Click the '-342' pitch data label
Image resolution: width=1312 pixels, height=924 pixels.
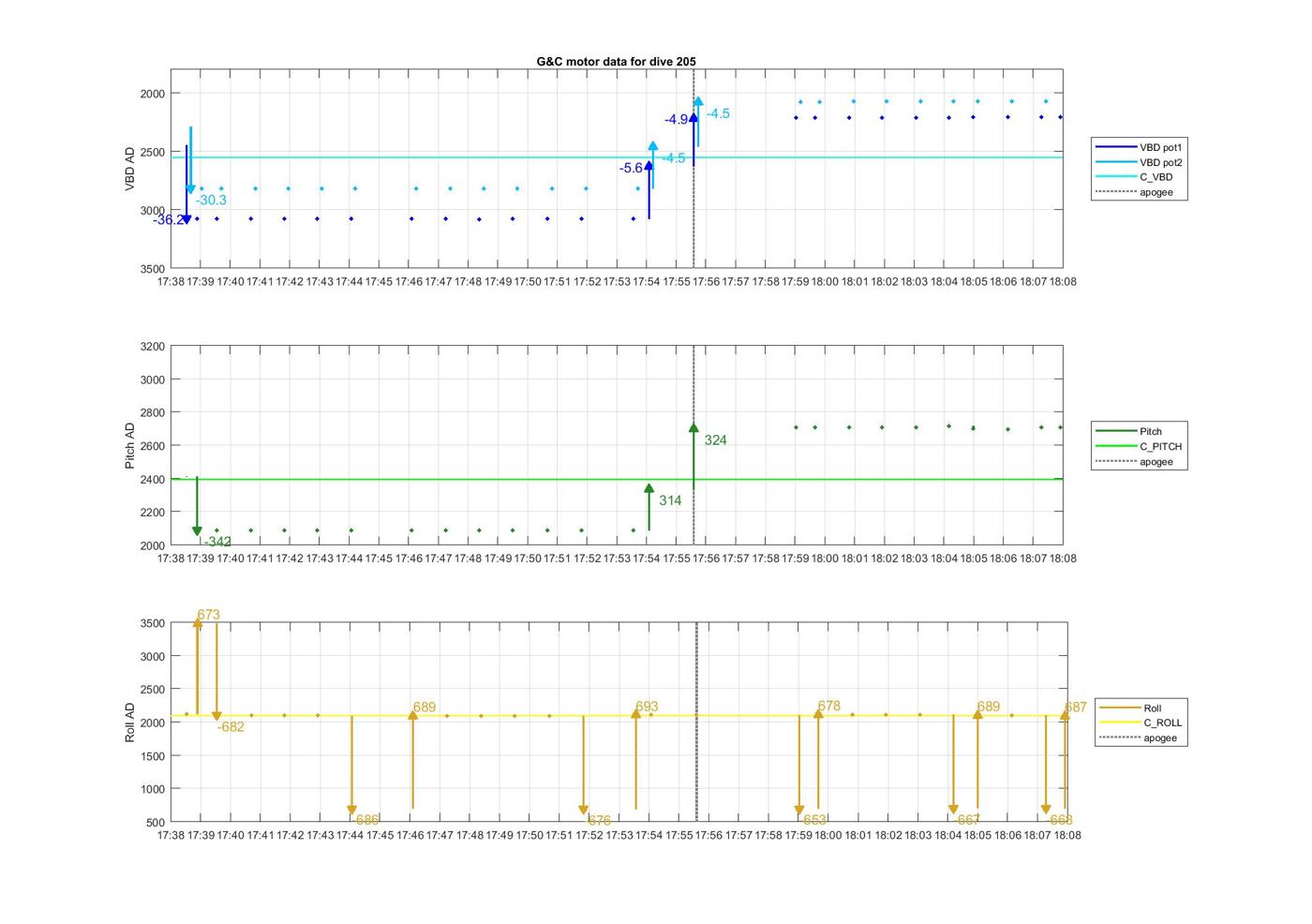[217, 542]
